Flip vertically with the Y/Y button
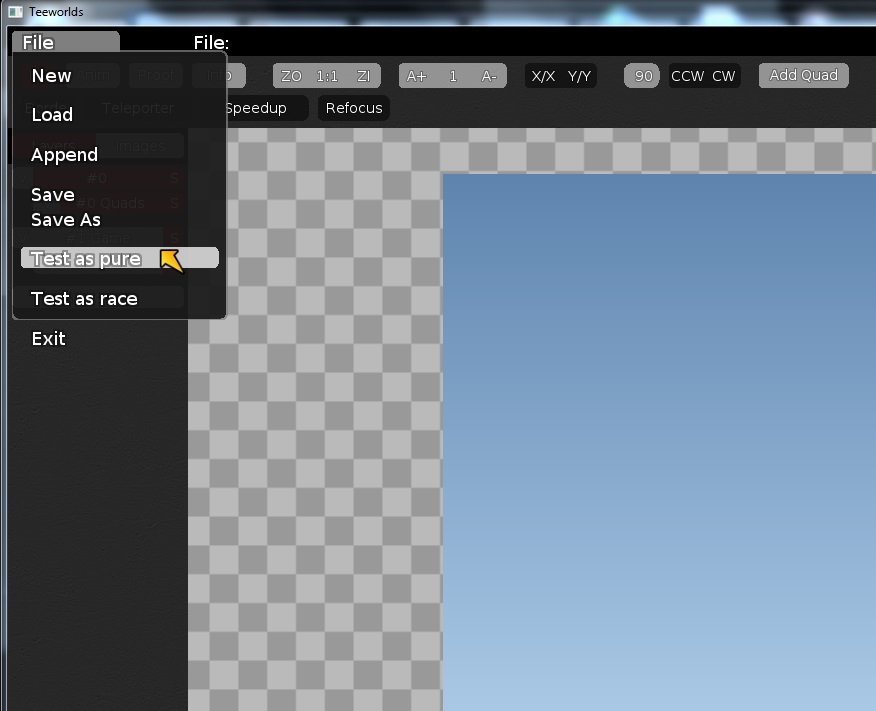Image resolution: width=876 pixels, height=711 pixels. (x=580, y=76)
